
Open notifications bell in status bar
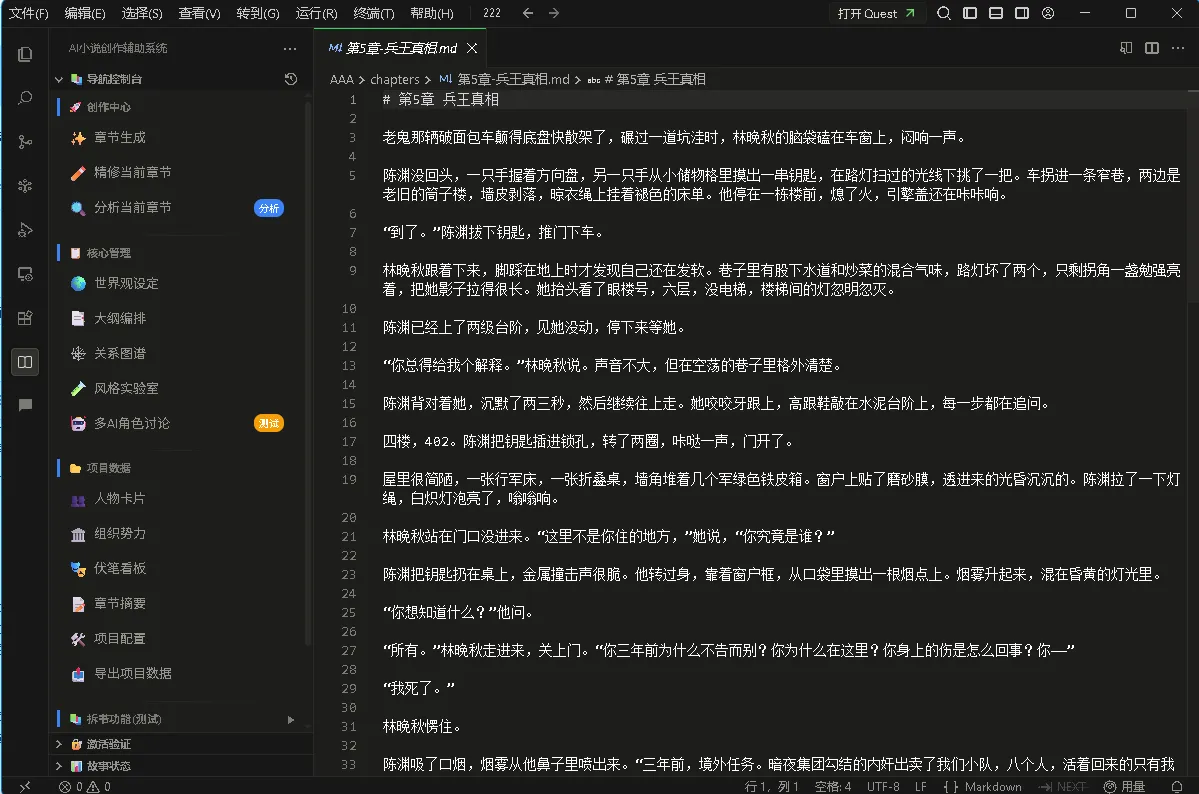coord(1177,786)
